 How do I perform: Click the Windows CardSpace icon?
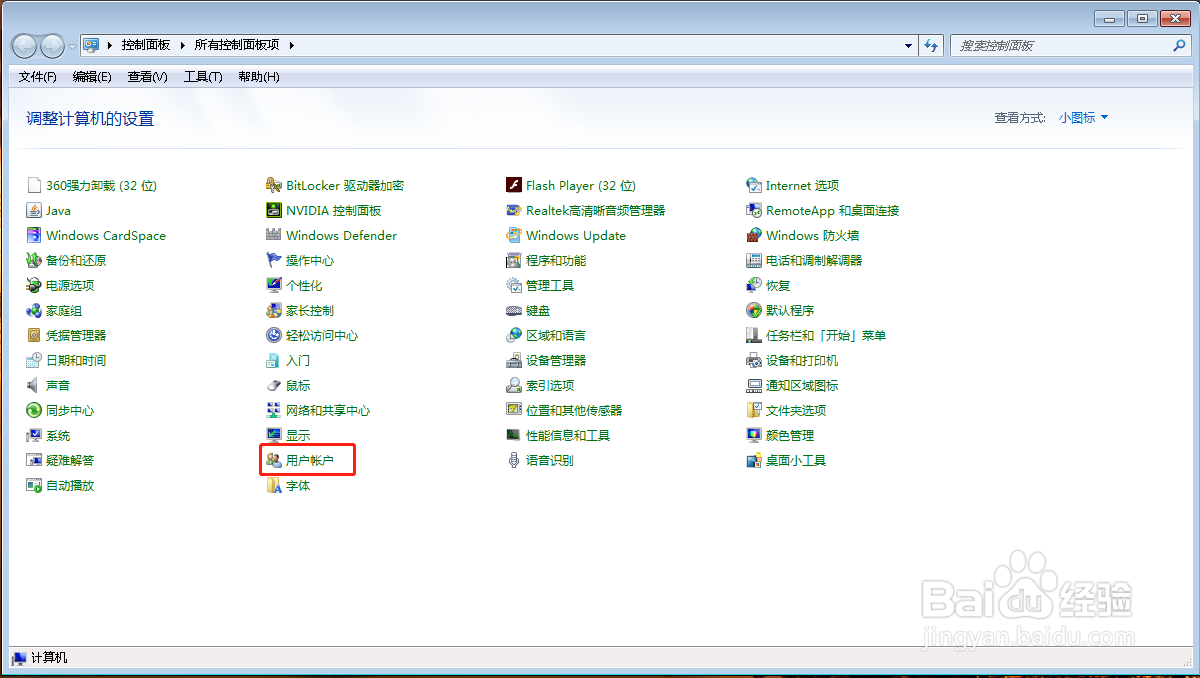[x=34, y=235]
